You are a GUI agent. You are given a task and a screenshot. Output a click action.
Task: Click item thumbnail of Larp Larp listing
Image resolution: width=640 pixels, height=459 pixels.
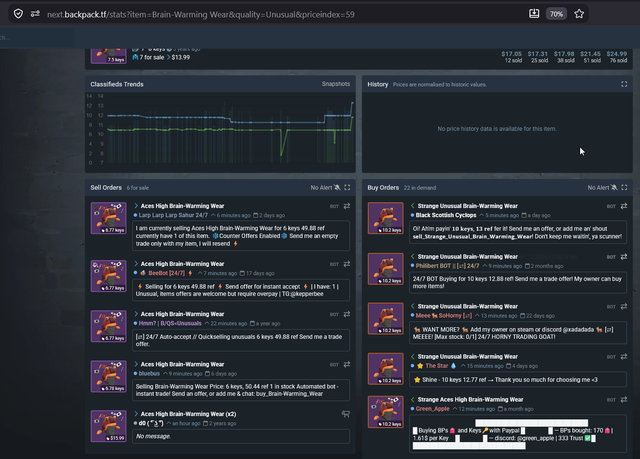click(109, 218)
